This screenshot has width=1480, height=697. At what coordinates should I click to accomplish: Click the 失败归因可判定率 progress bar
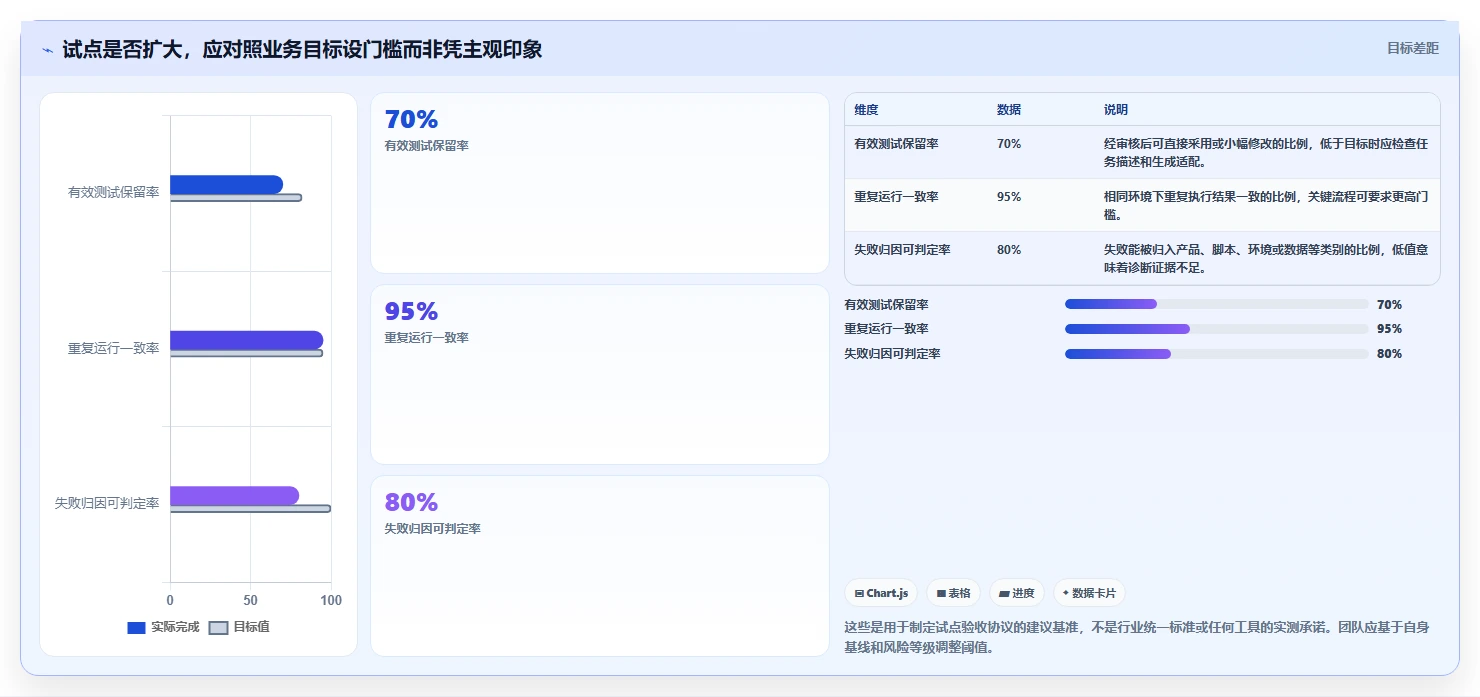click(x=1217, y=354)
